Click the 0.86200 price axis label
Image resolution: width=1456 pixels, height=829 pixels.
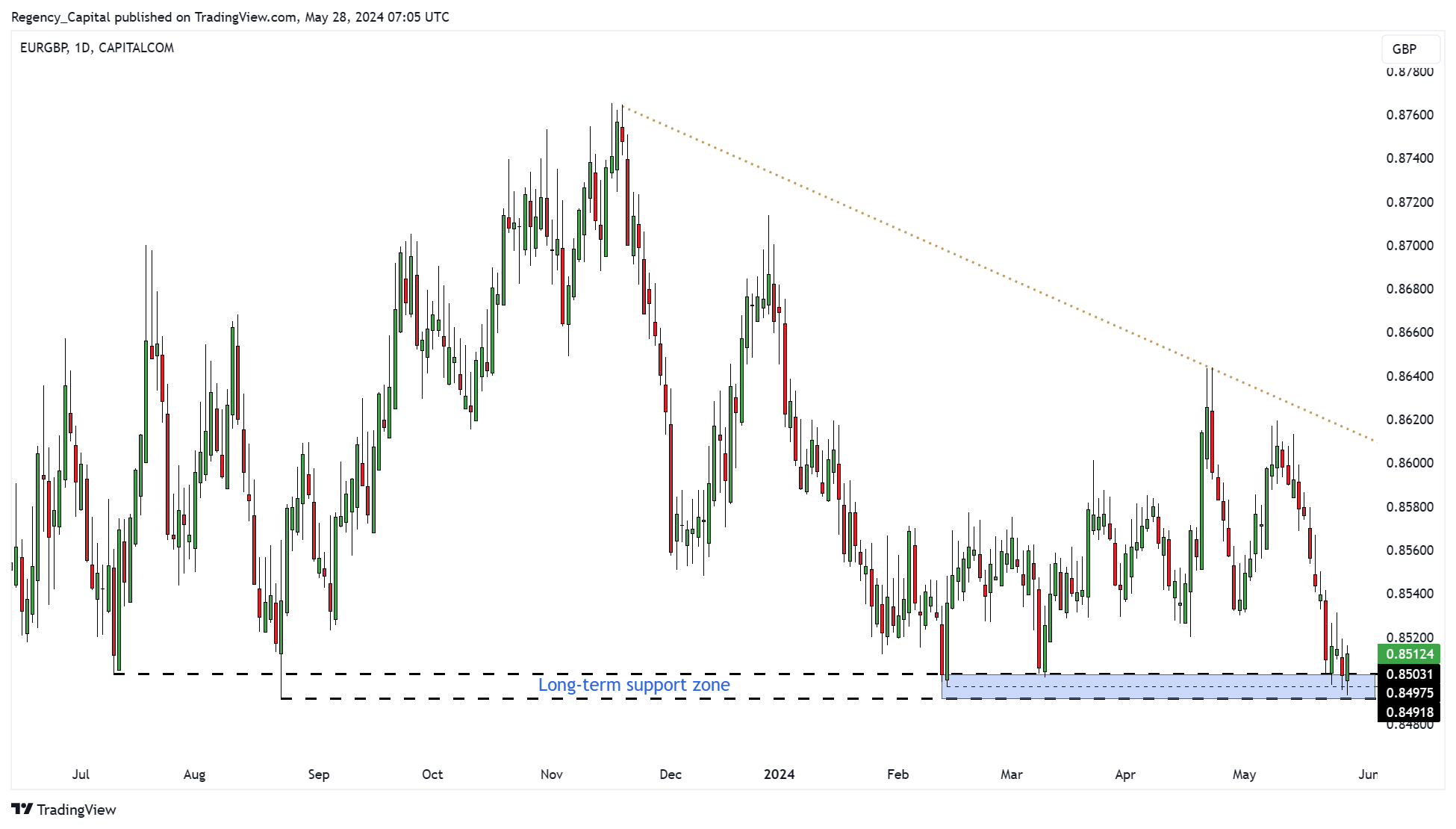click(x=1410, y=420)
